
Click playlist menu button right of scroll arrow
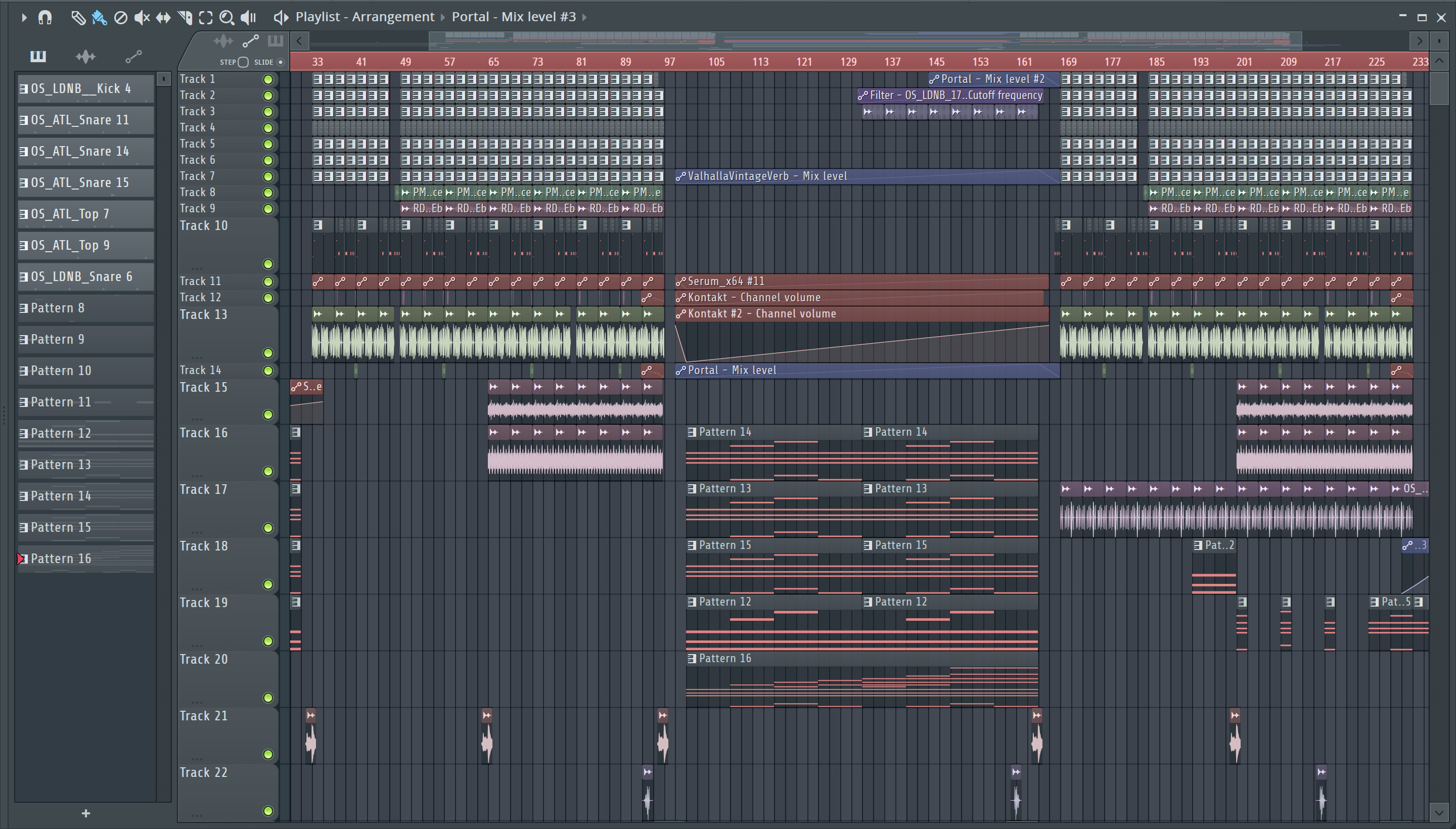click(1439, 41)
